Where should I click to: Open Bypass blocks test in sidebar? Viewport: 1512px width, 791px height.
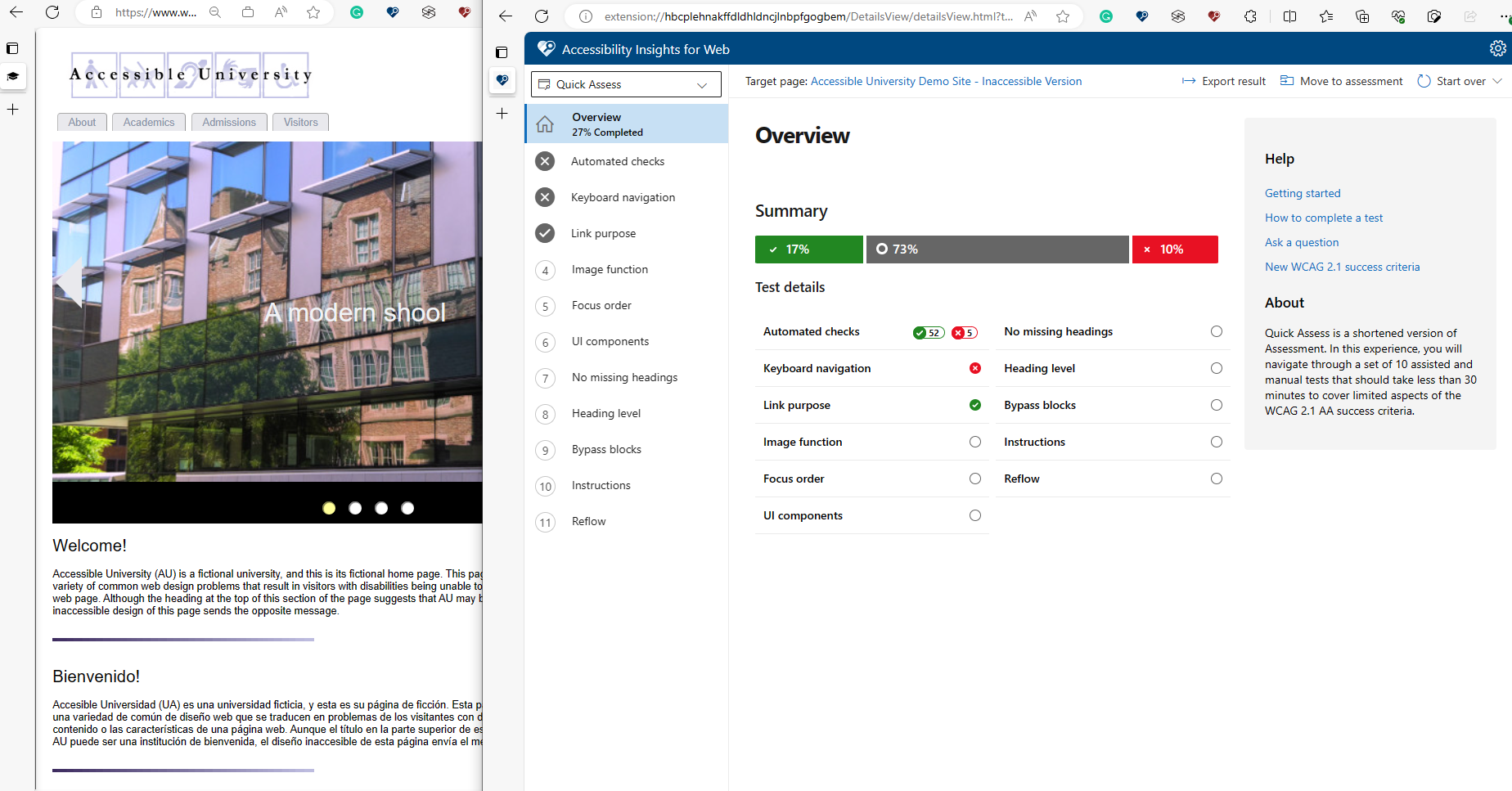coord(627,449)
